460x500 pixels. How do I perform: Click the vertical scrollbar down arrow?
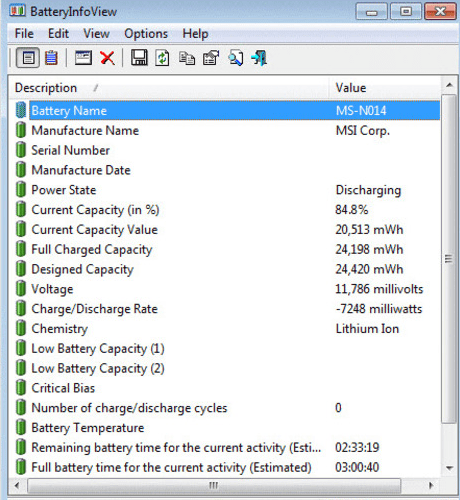point(449,468)
